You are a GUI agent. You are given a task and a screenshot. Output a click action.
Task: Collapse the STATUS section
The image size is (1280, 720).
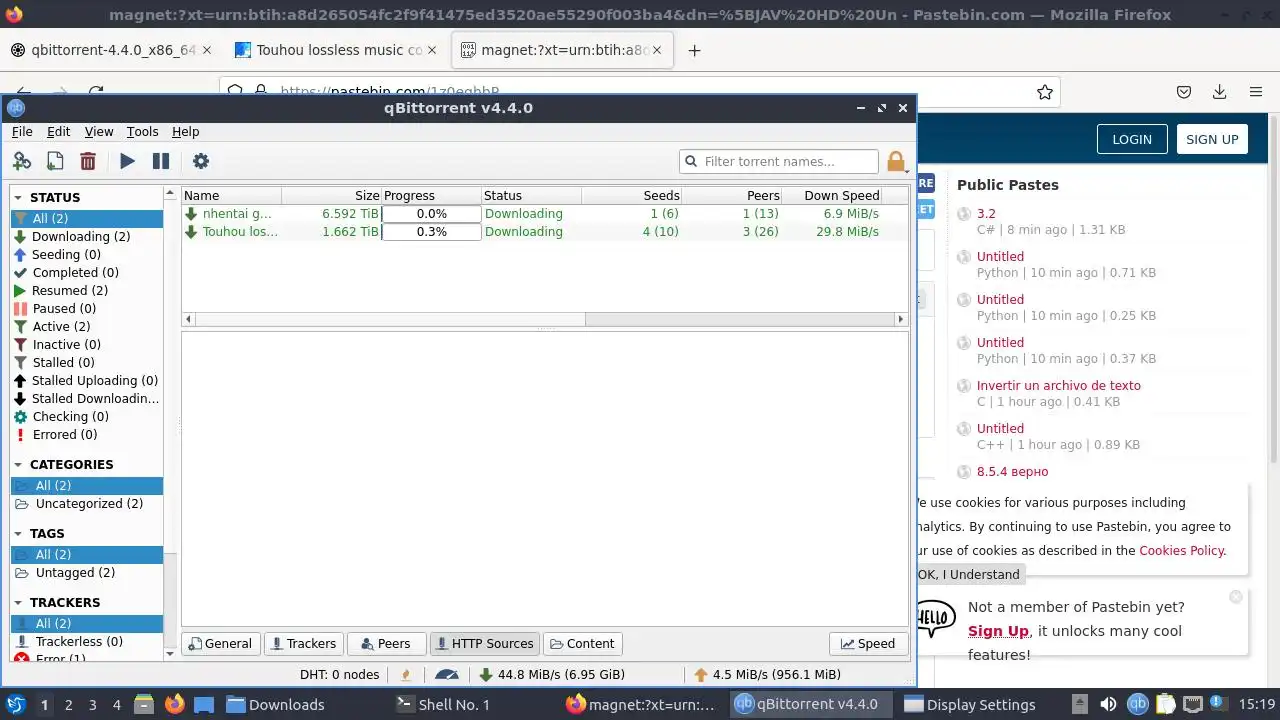tap(18, 198)
